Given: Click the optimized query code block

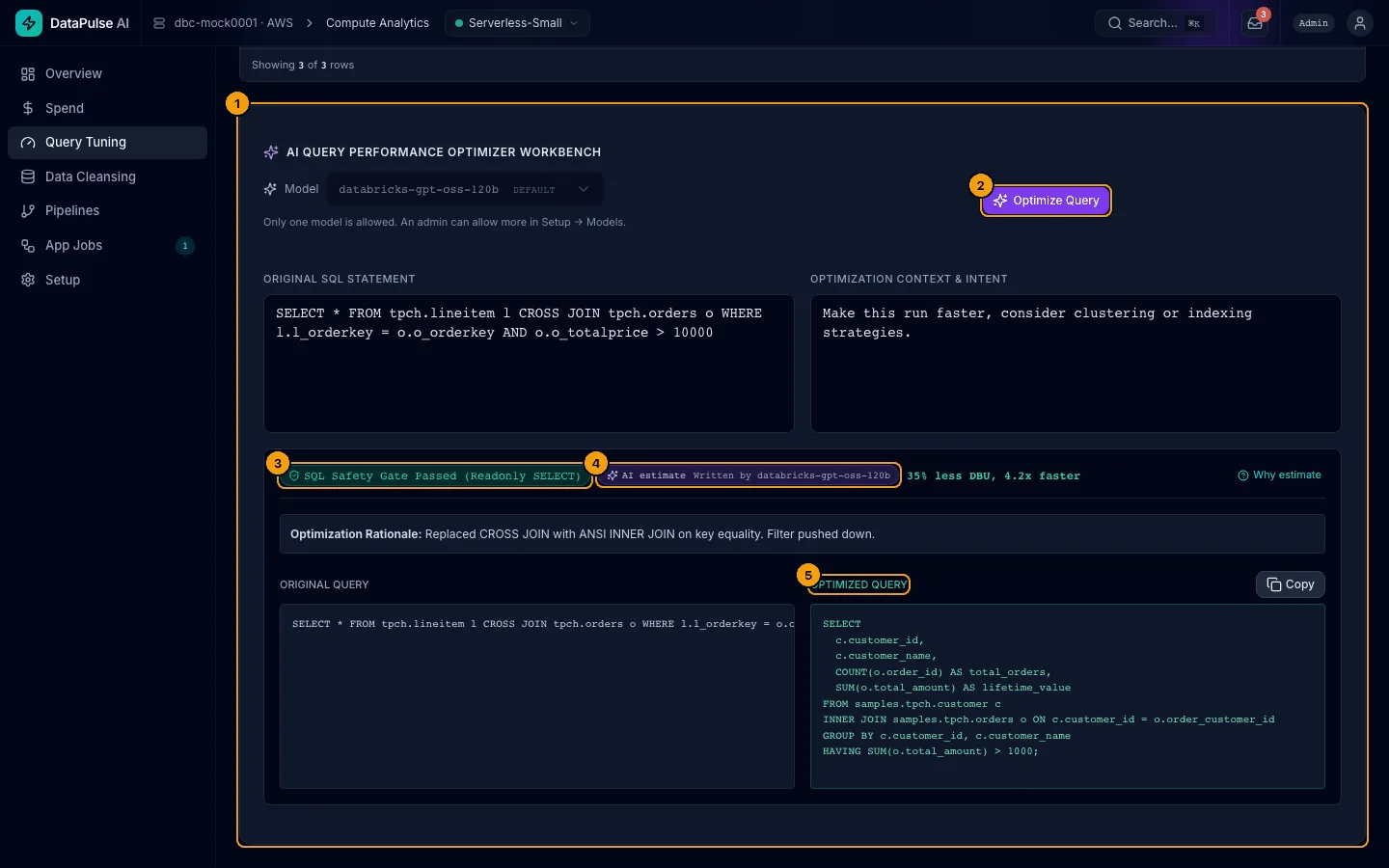Looking at the screenshot, I should 1068,696.
